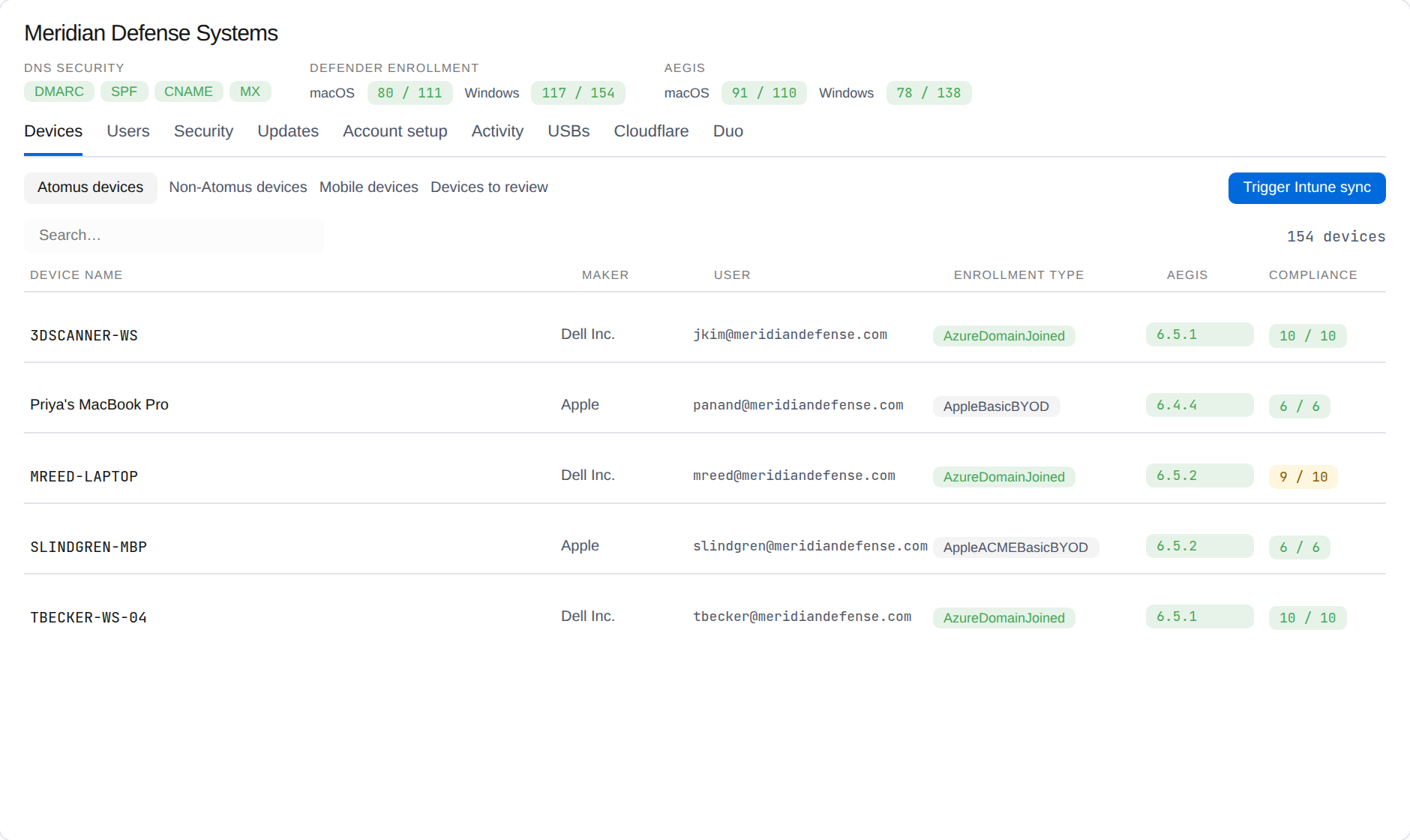Click user slindgren@meridiandefense.com
Image resolution: width=1410 pixels, height=840 pixels.
point(810,546)
